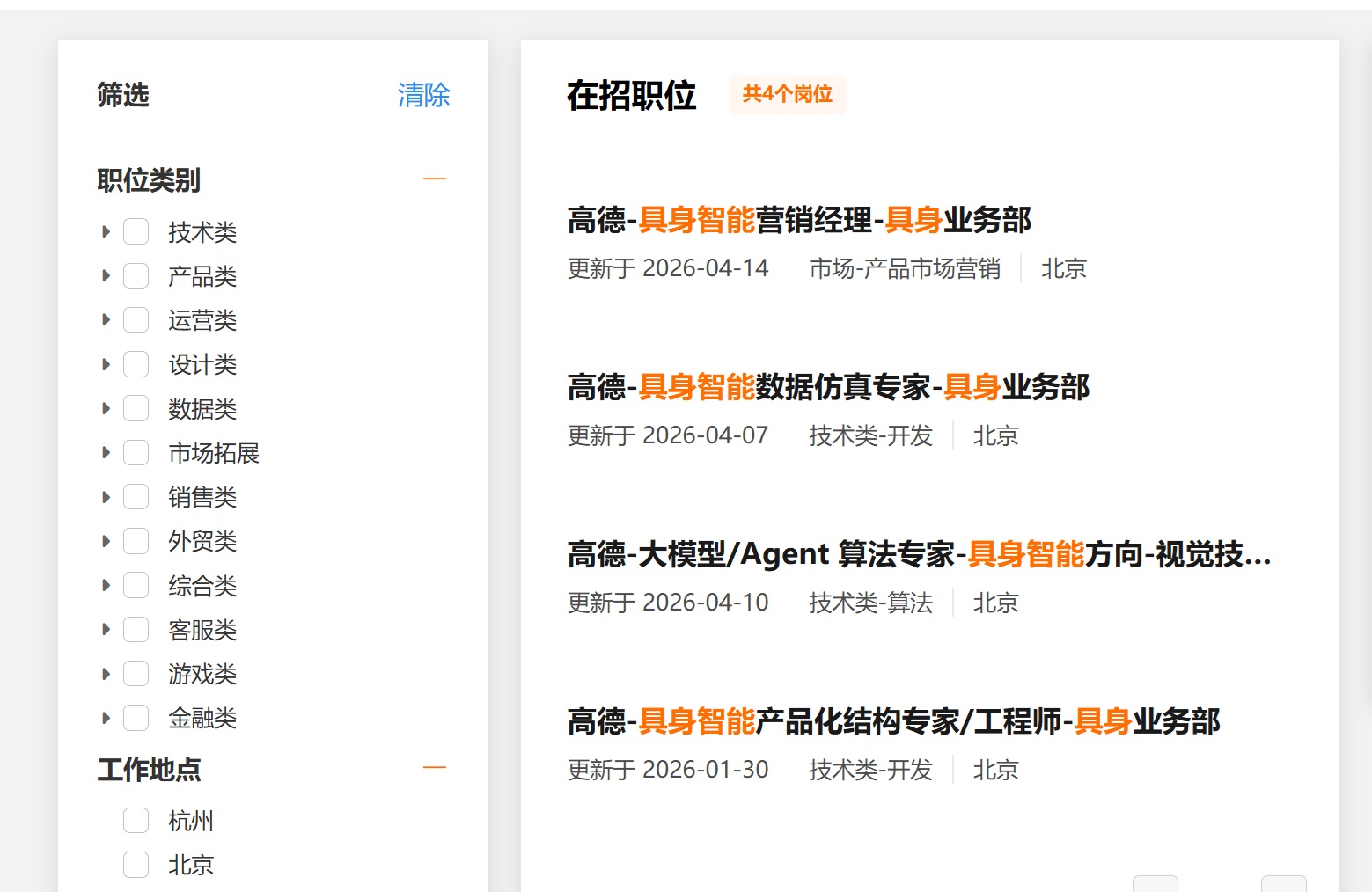The width and height of the screenshot is (1372, 892).
Task: Open 大模型/Agent 算法专家 job posting
Action: pos(918,554)
